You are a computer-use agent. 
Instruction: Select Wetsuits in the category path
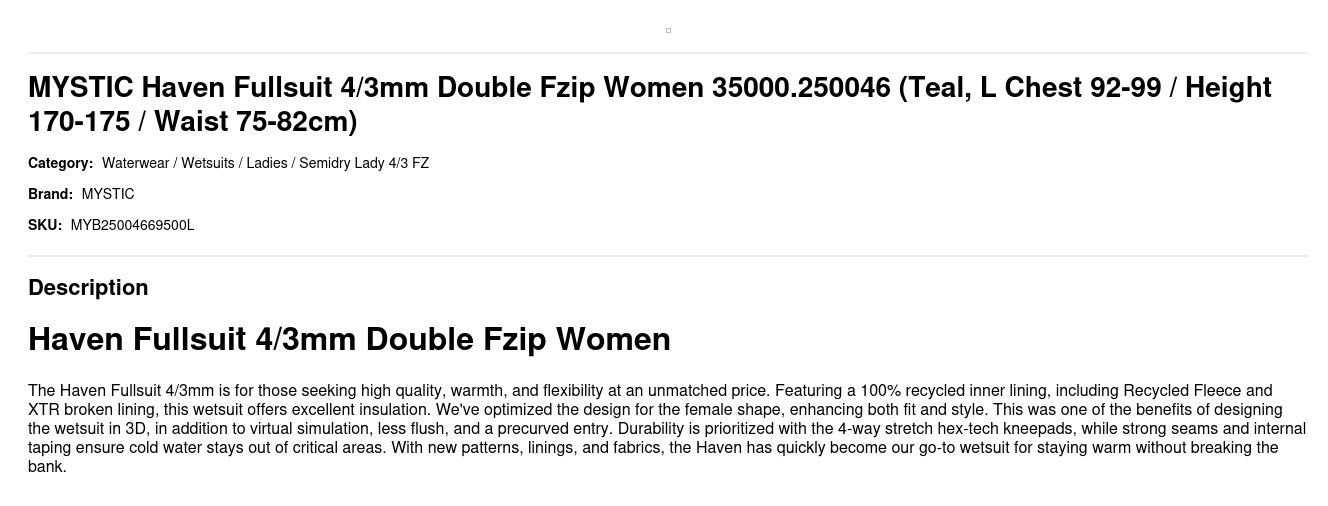pyautogui.click(x=207, y=163)
